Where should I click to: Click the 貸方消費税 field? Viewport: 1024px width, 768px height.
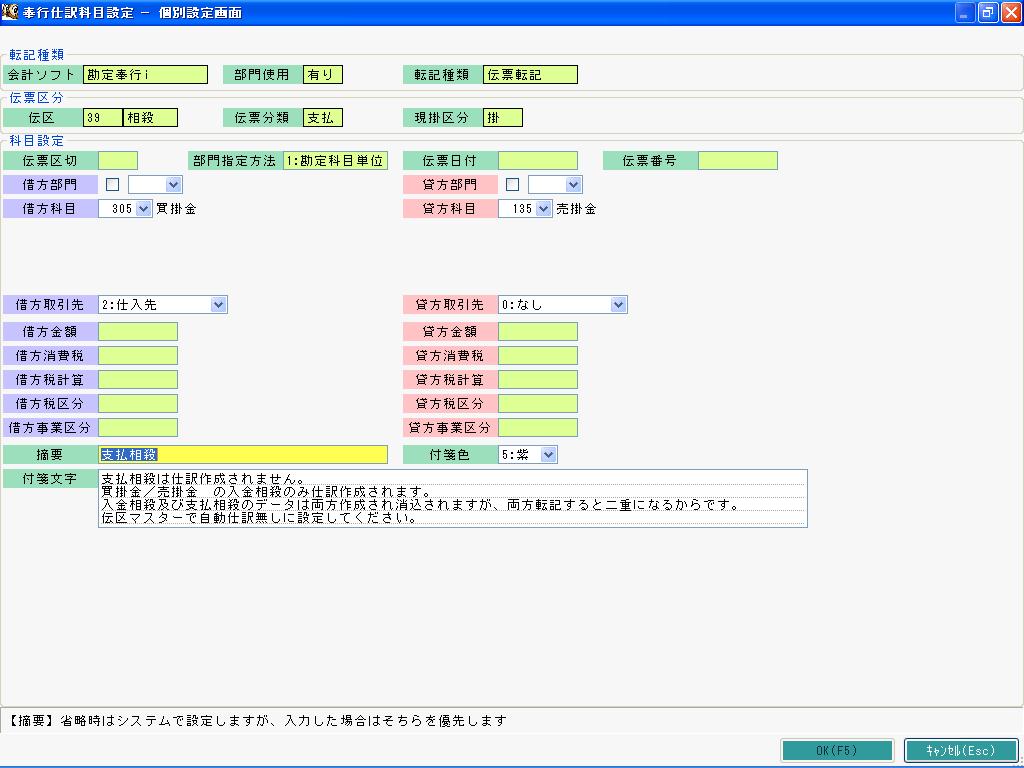point(537,356)
